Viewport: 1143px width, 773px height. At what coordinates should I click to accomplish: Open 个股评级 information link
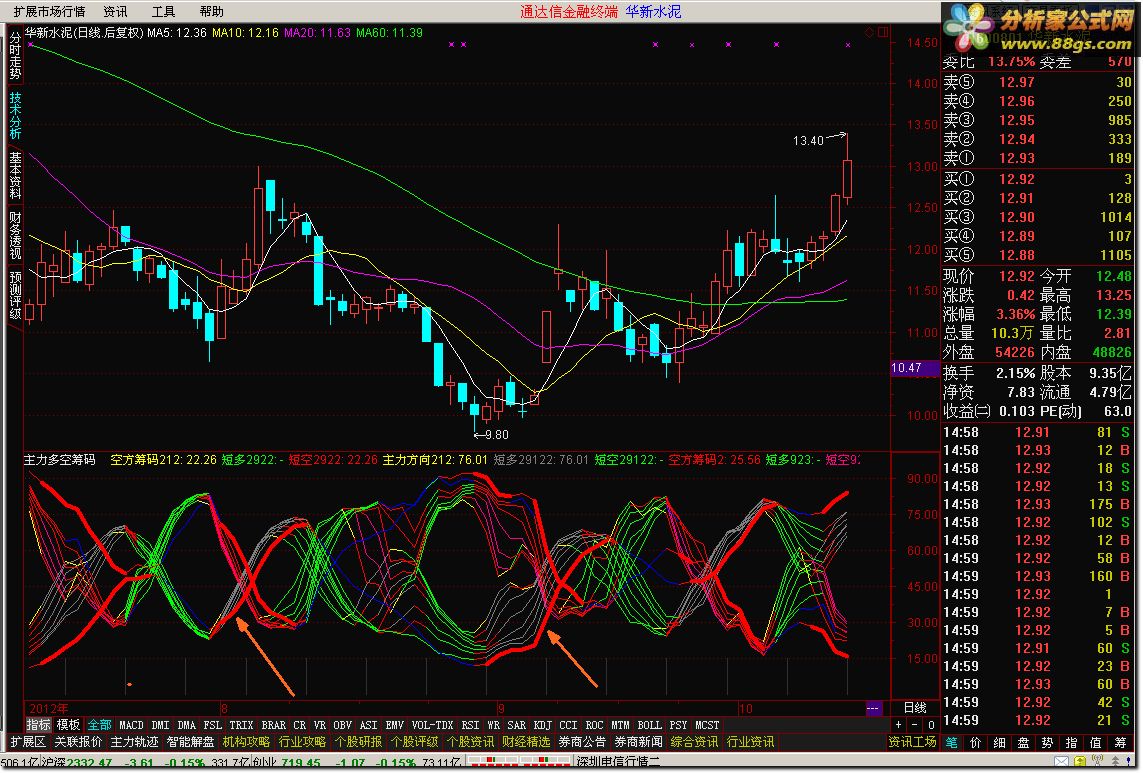(x=414, y=742)
